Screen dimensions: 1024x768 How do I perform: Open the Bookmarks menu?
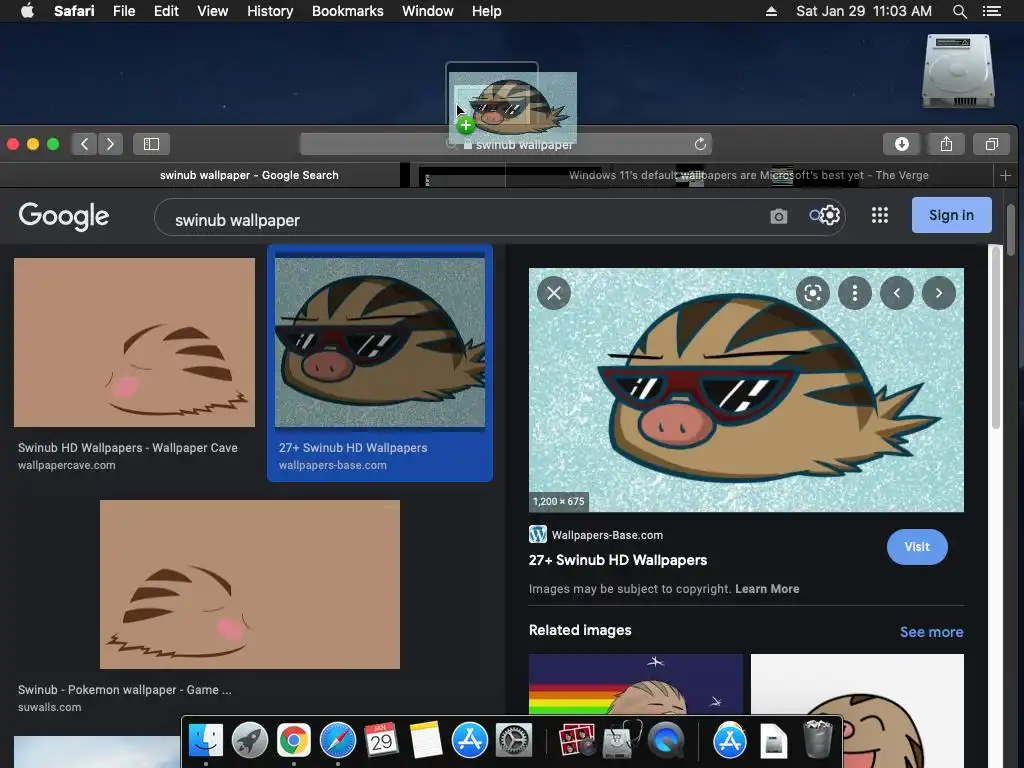(x=347, y=11)
